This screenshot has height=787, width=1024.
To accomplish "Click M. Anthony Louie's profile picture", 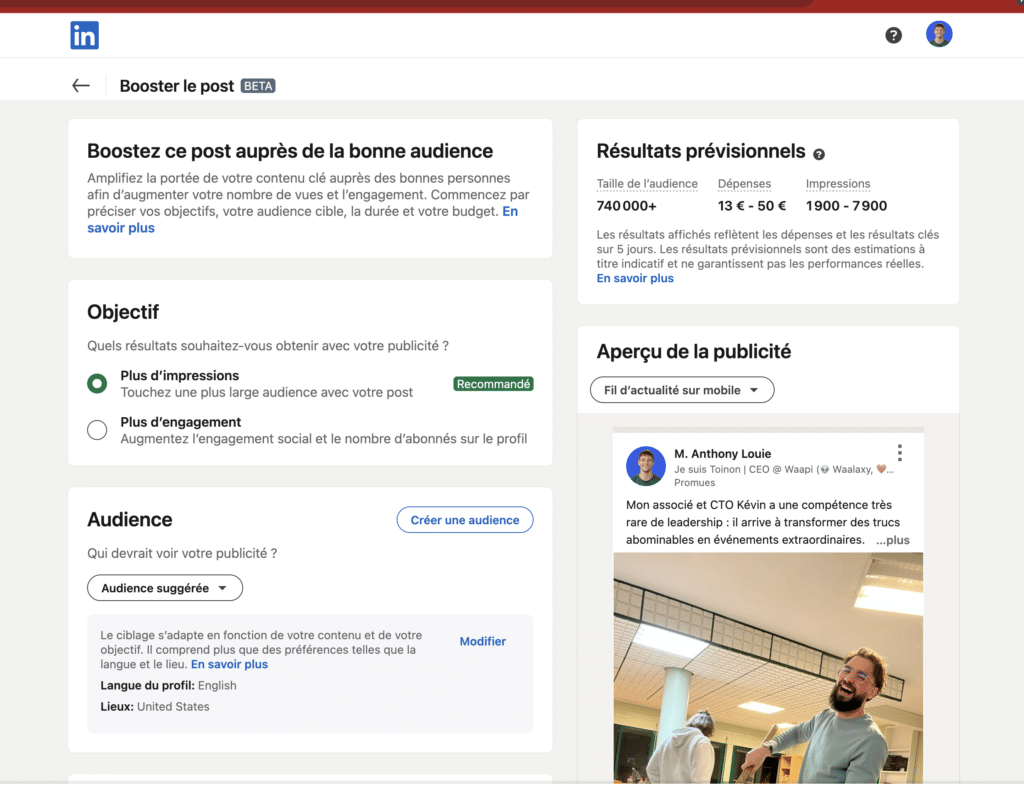I will pyautogui.click(x=645, y=466).
